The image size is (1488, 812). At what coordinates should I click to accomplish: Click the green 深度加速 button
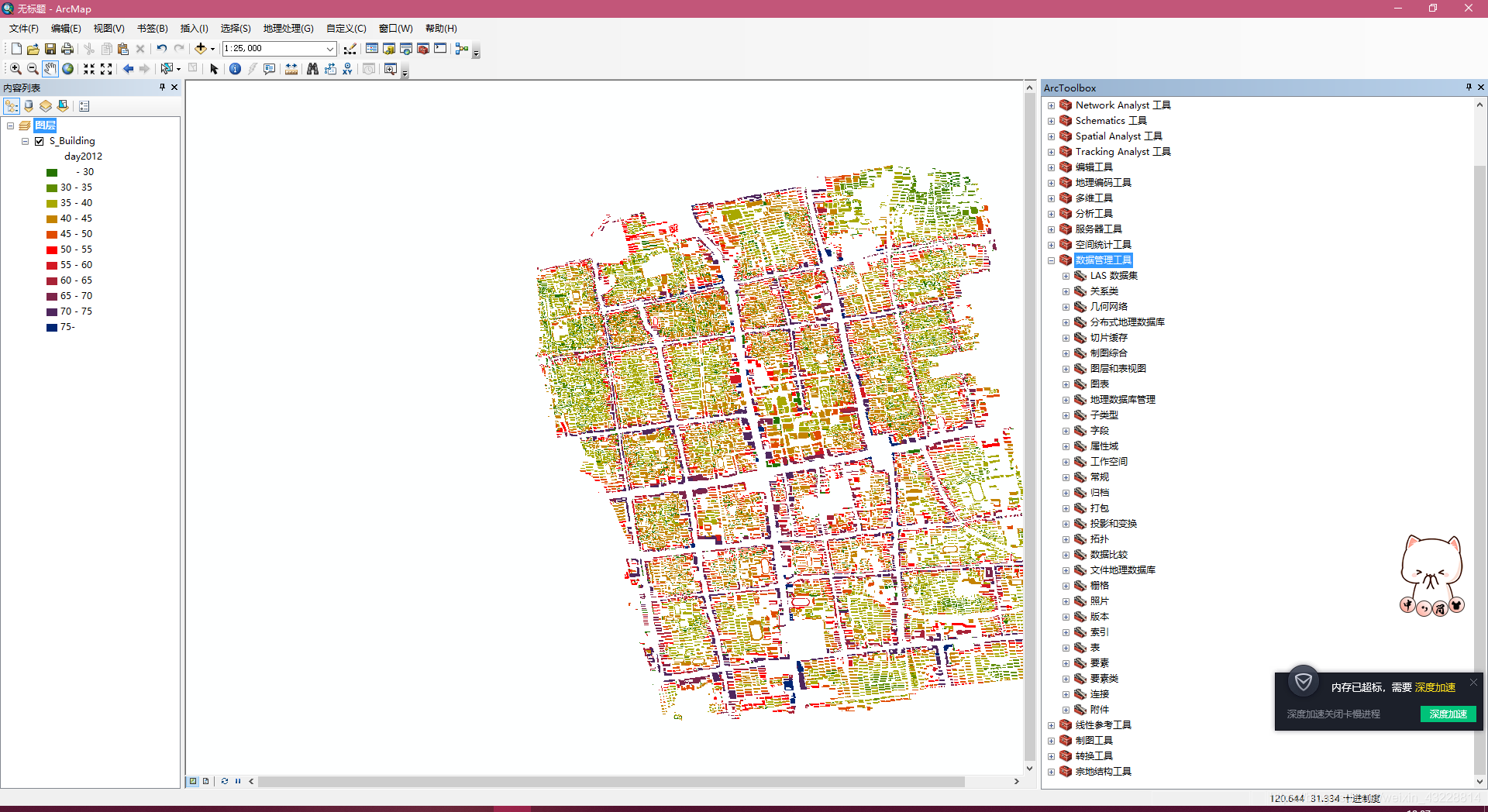tap(1448, 714)
